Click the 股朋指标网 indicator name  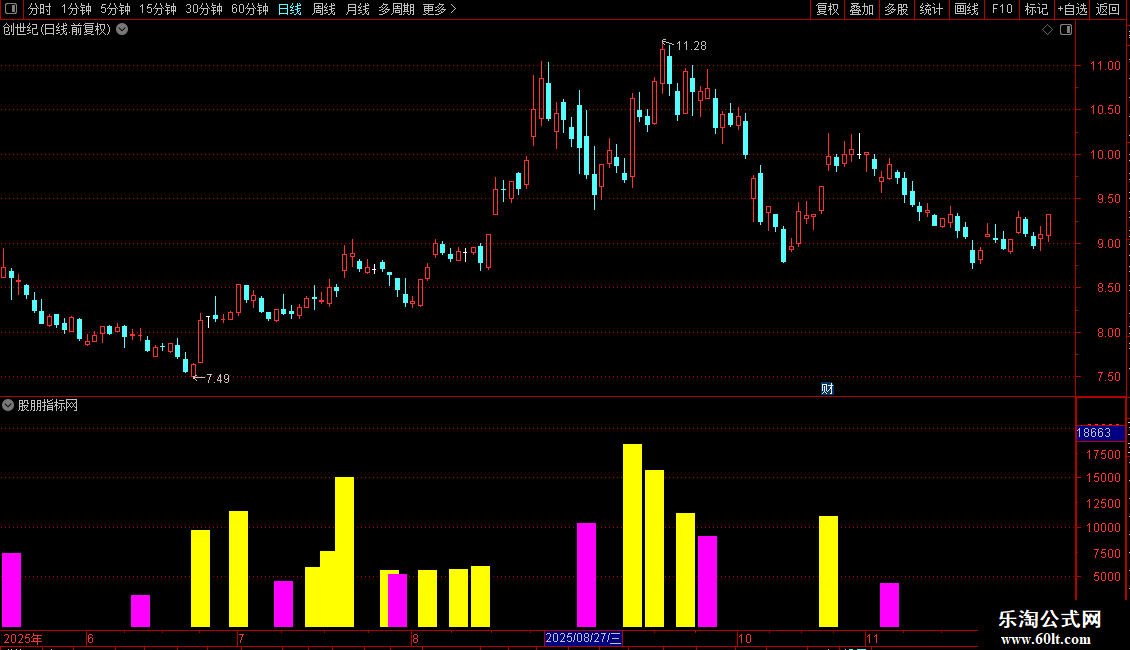48,406
